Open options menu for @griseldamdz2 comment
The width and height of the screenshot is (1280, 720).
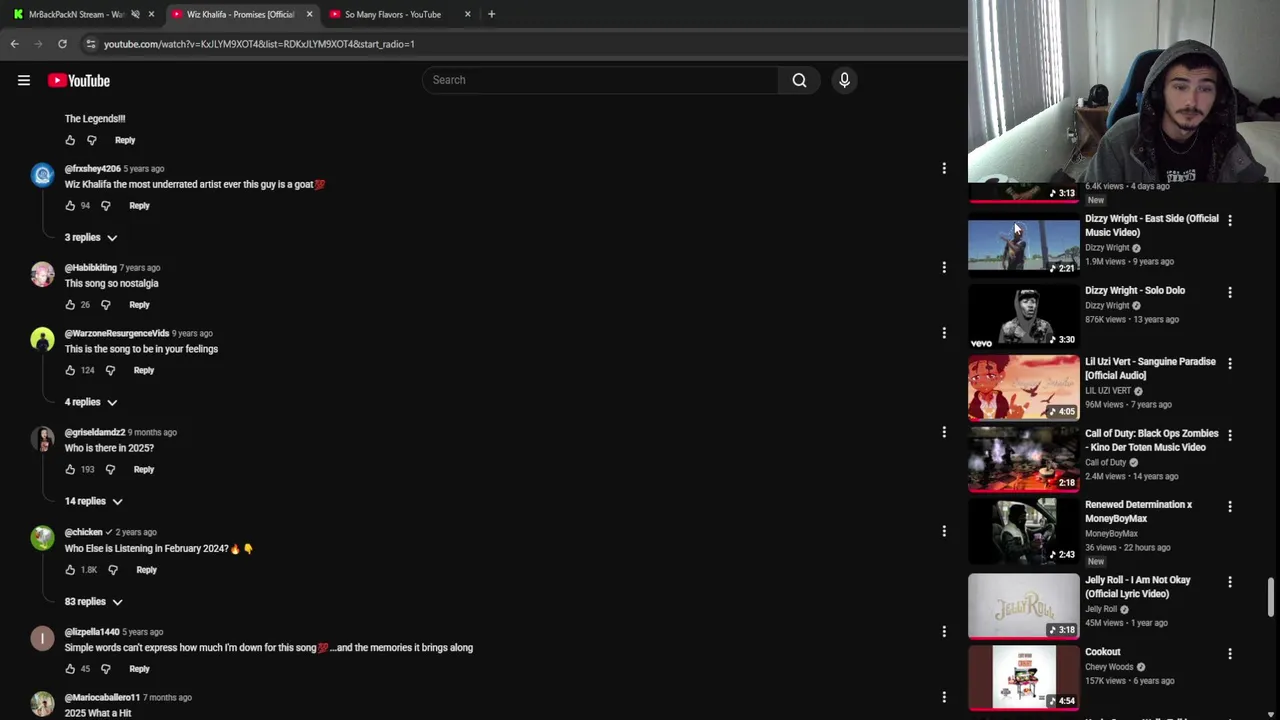[944, 432]
